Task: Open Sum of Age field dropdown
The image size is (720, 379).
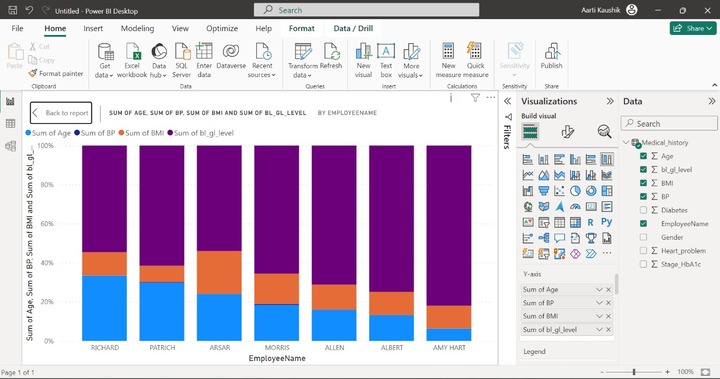Action: (x=599, y=289)
